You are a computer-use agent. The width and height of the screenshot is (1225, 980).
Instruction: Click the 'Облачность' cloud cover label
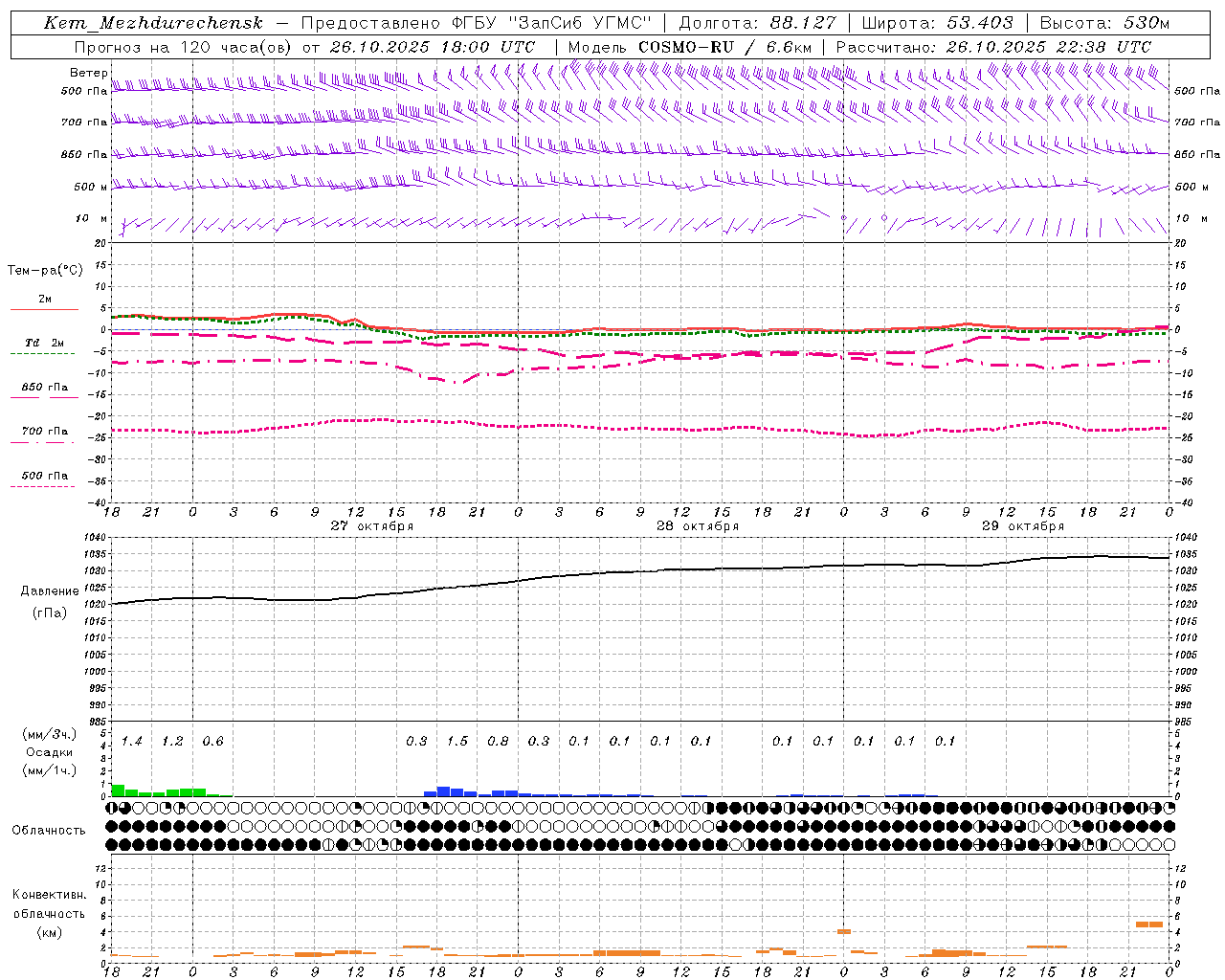coord(49,831)
